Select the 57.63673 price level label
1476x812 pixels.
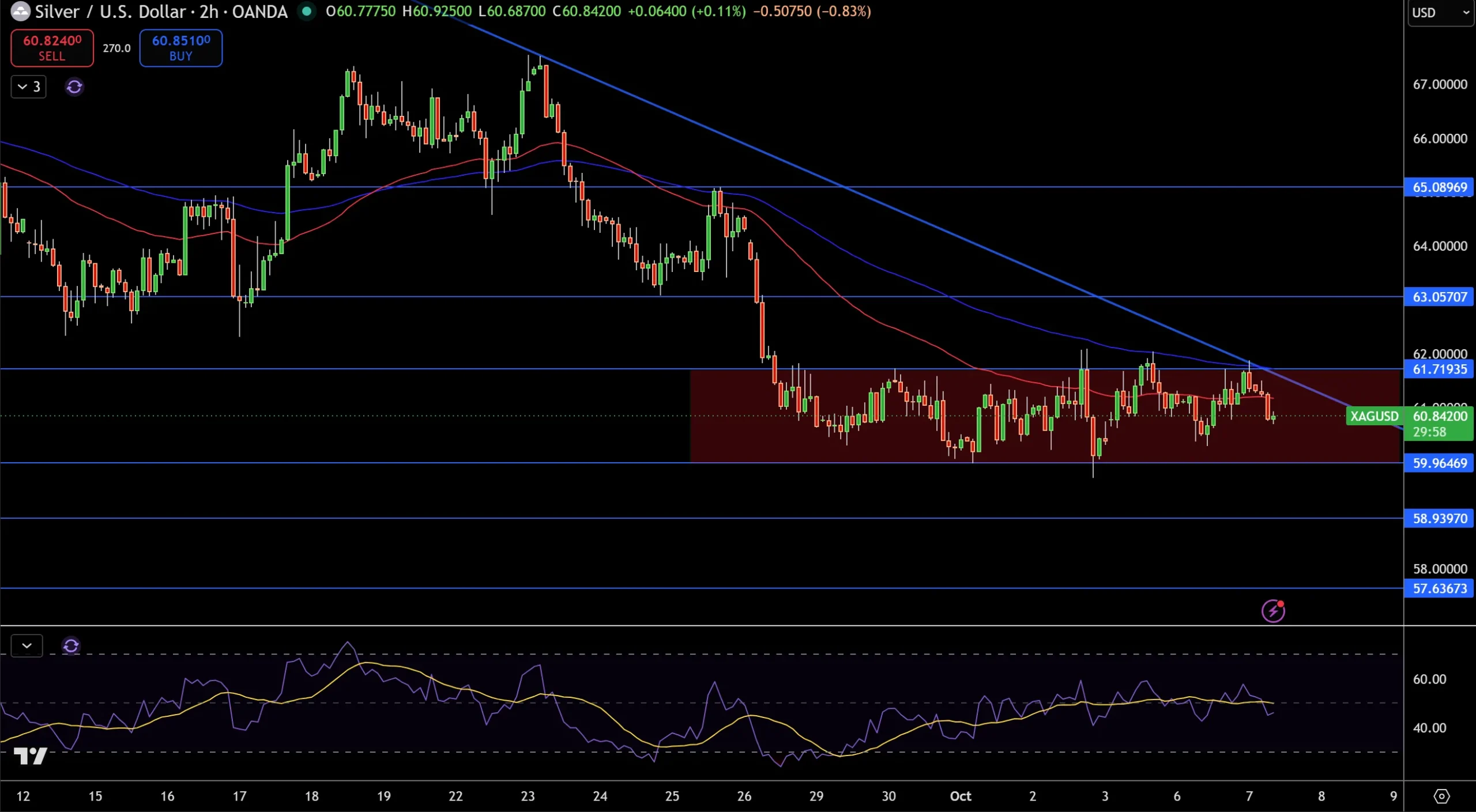pyautogui.click(x=1439, y=588)
